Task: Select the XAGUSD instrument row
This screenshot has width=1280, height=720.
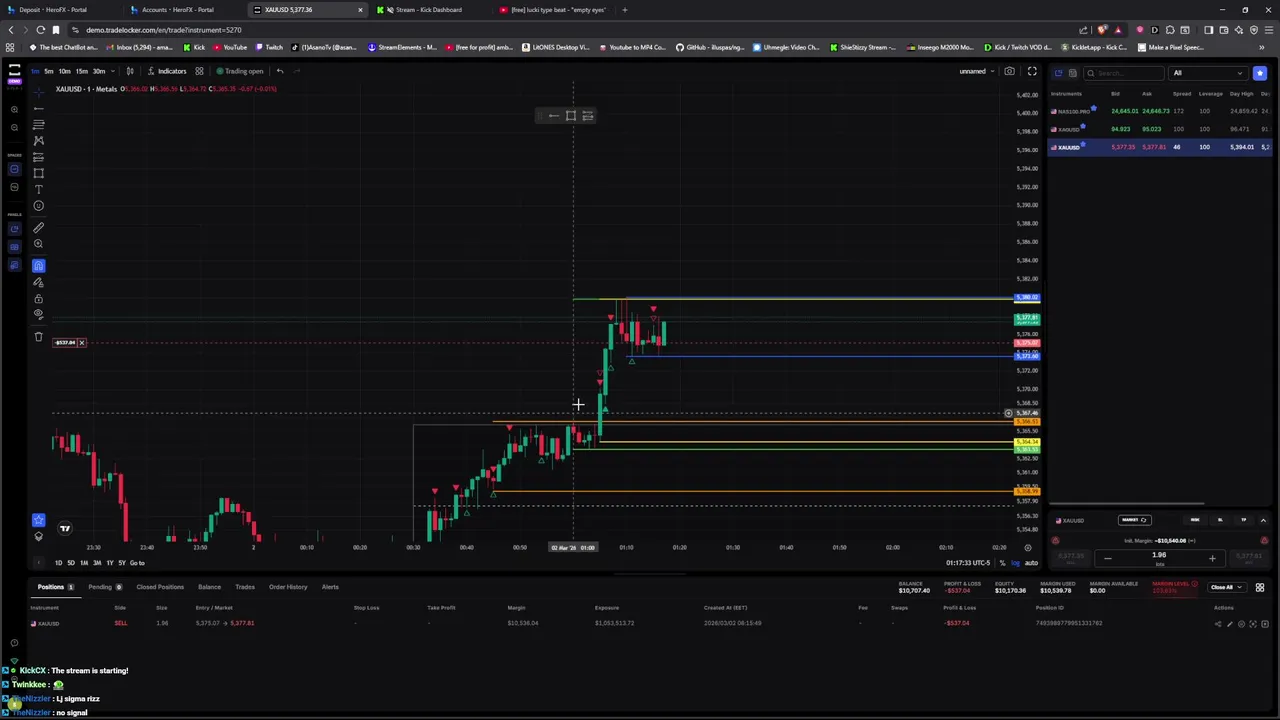Action: tap(1160, 129)
